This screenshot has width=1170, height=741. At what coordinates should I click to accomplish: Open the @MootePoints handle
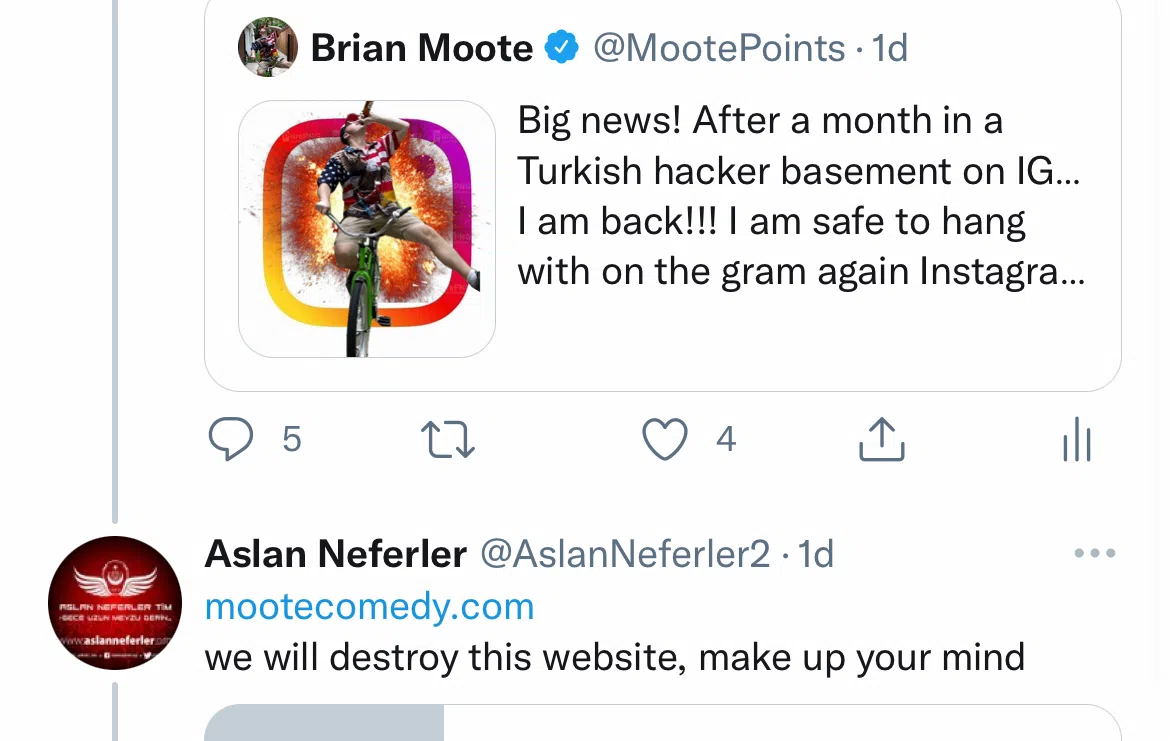(719, 48)
